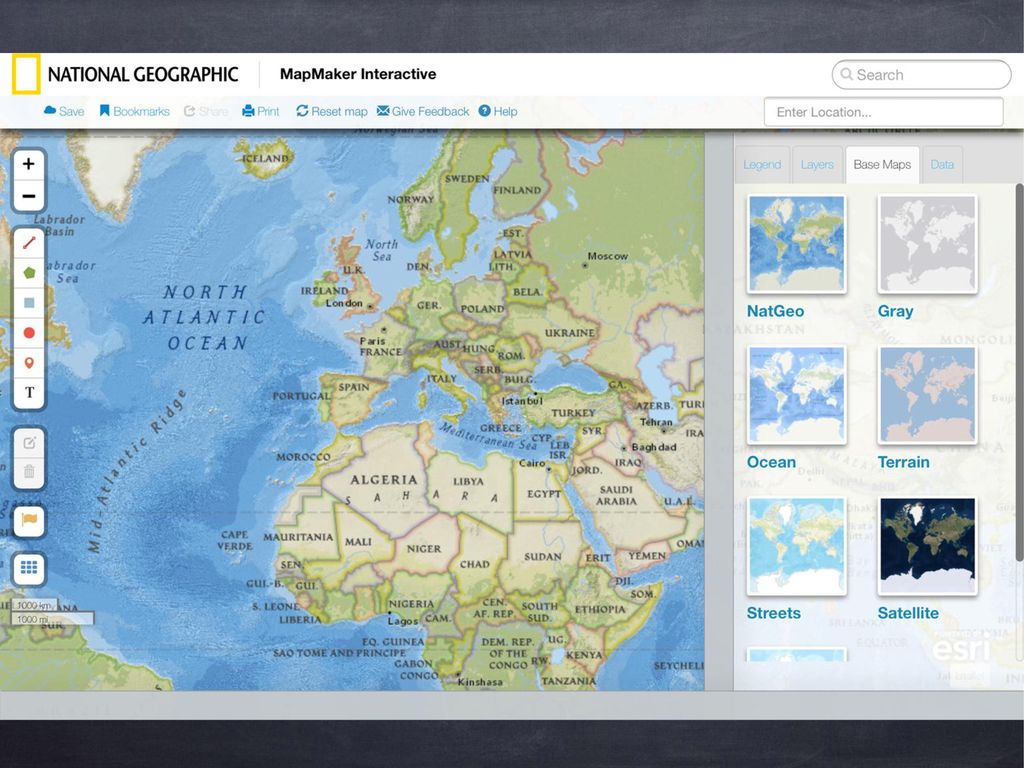This screenshot has width=1024, height=768.
Task: Click the Ocean label
Action: (x=771, y=462)
